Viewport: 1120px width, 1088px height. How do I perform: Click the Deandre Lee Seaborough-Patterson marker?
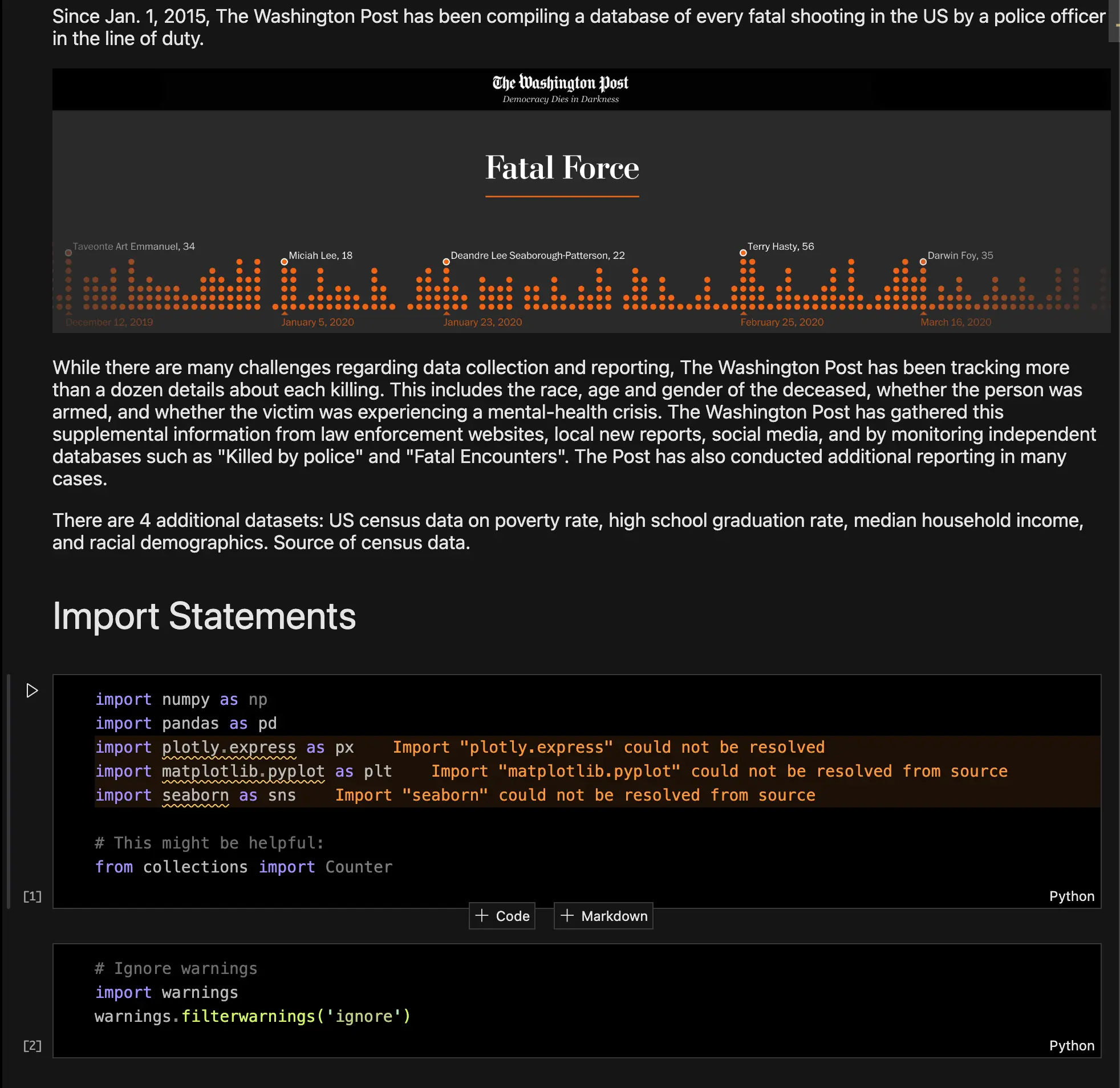(x=447, y=262)
